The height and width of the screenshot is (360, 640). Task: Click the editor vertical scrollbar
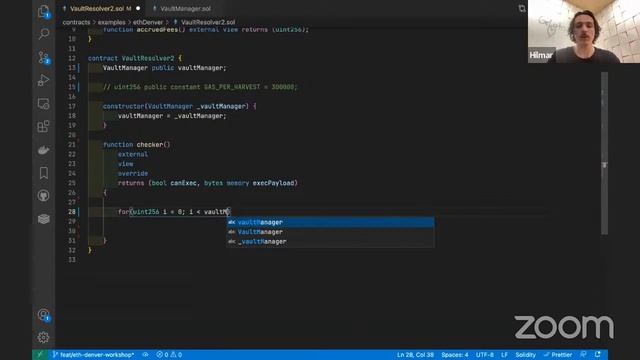[604, 153]
